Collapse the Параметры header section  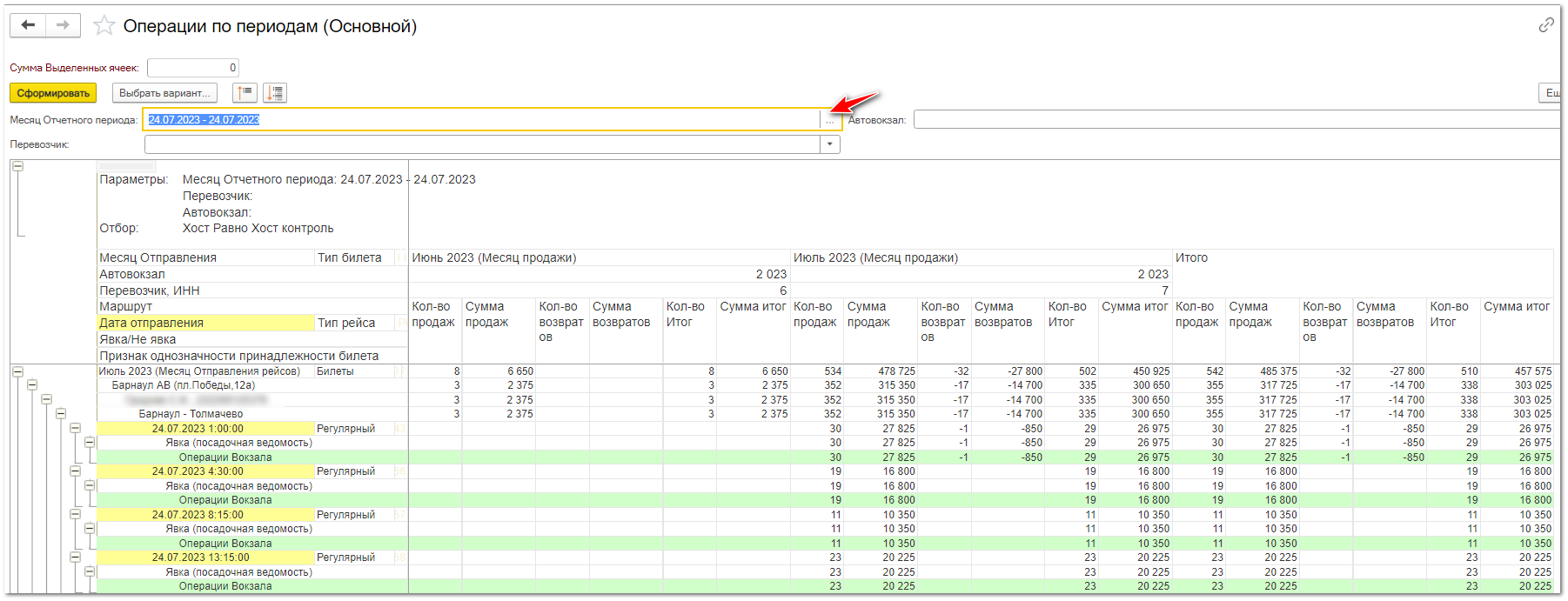[x=17, y=166]
